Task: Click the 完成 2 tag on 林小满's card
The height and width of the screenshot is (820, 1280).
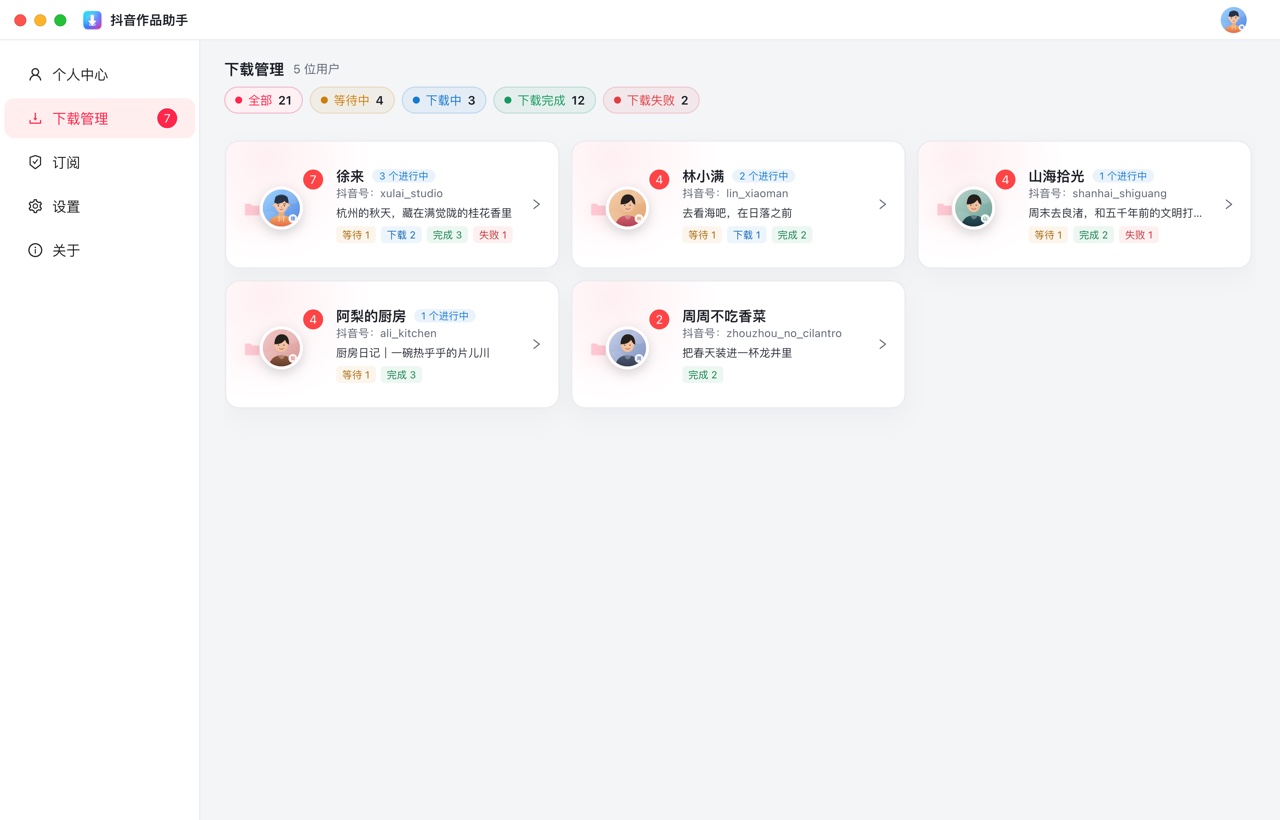Action: pos(792,235)
